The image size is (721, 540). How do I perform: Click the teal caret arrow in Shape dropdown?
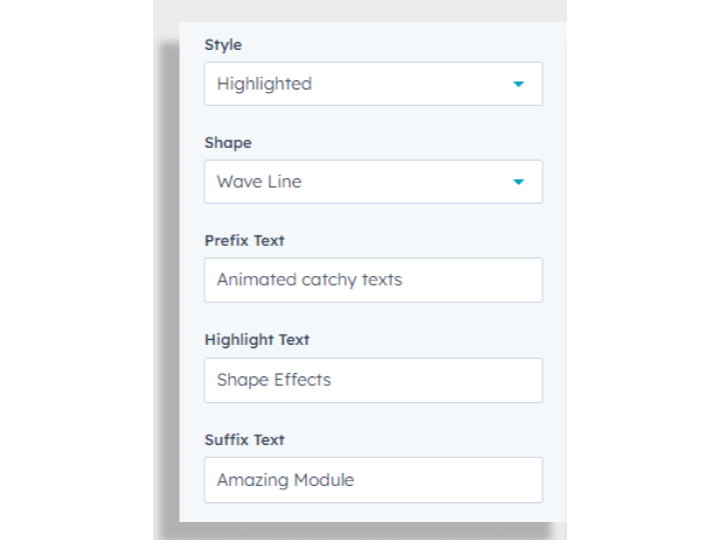(518, 182)
